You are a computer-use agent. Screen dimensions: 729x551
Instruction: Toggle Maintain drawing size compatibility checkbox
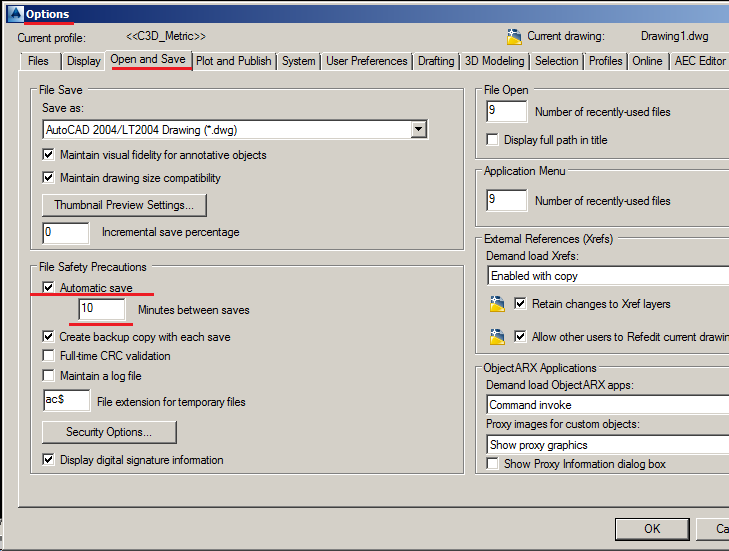pos(48,177)
